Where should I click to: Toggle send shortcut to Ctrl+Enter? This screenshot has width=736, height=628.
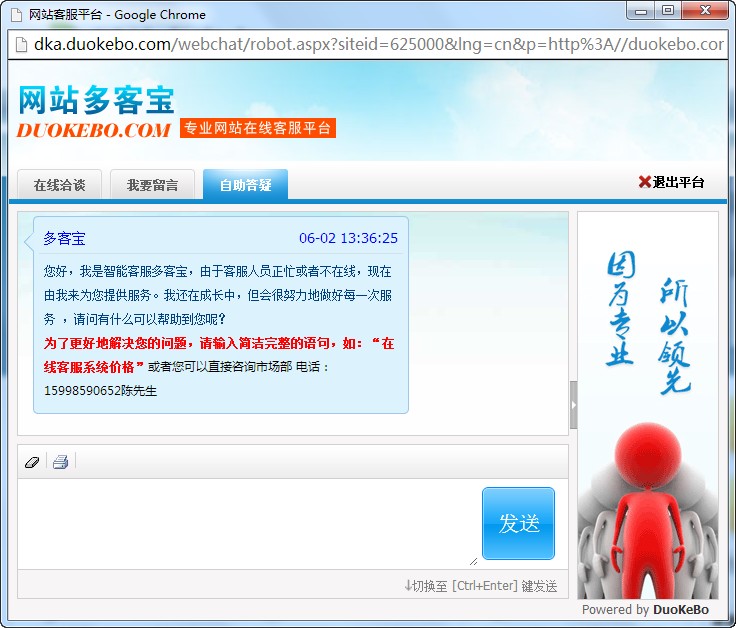pos(480,586)
